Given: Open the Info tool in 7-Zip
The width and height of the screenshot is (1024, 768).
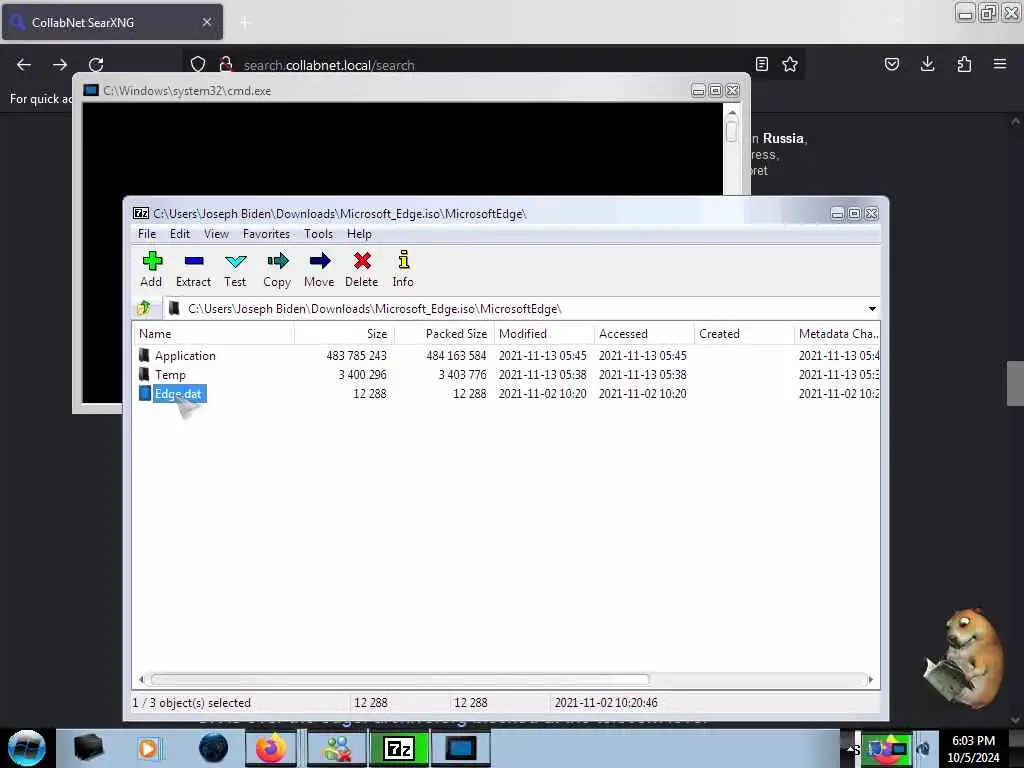Looking at the screenshot, I should point(403,269).
